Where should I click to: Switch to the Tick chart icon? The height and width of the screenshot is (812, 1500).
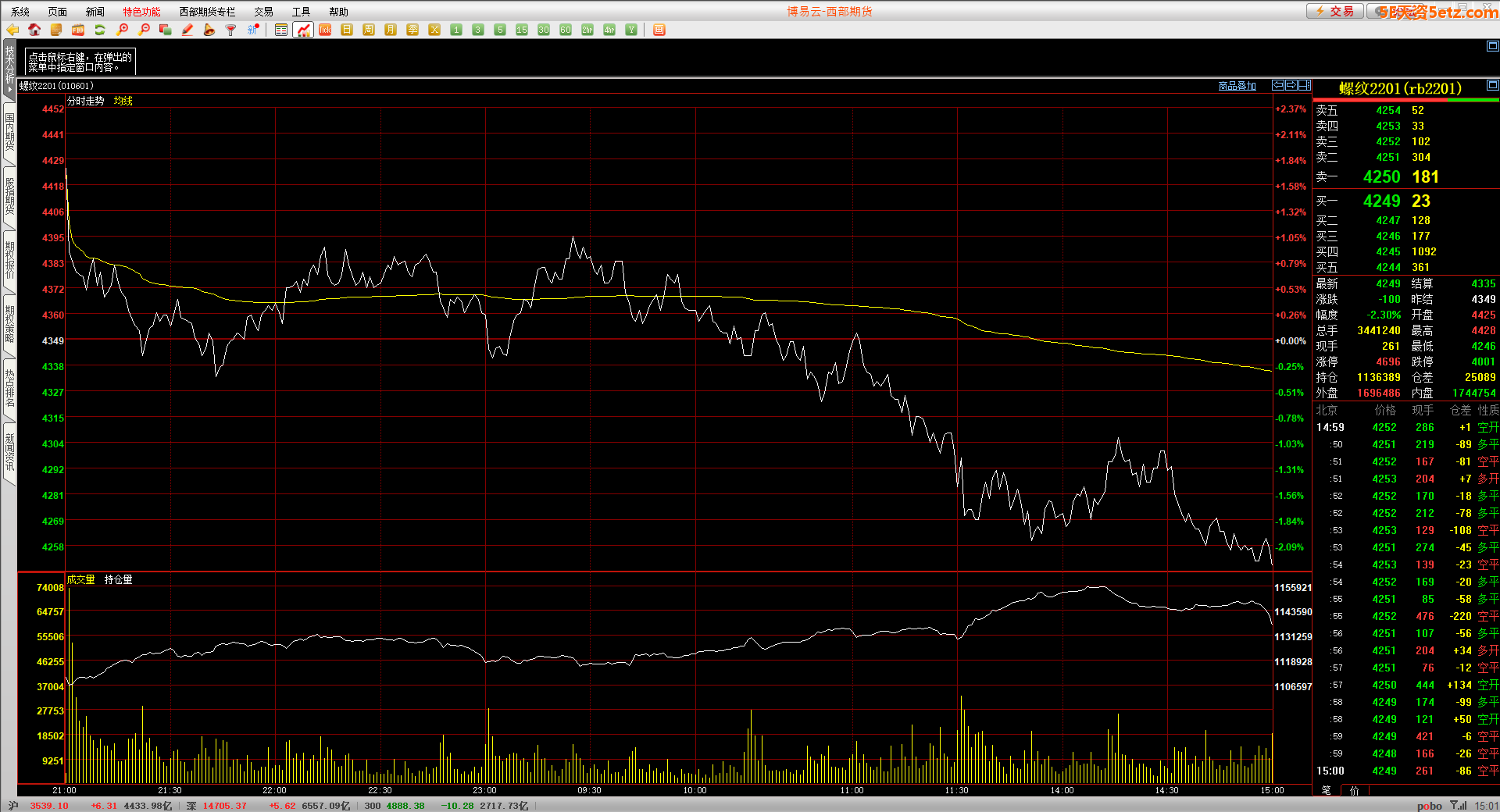tap(325, 30)
